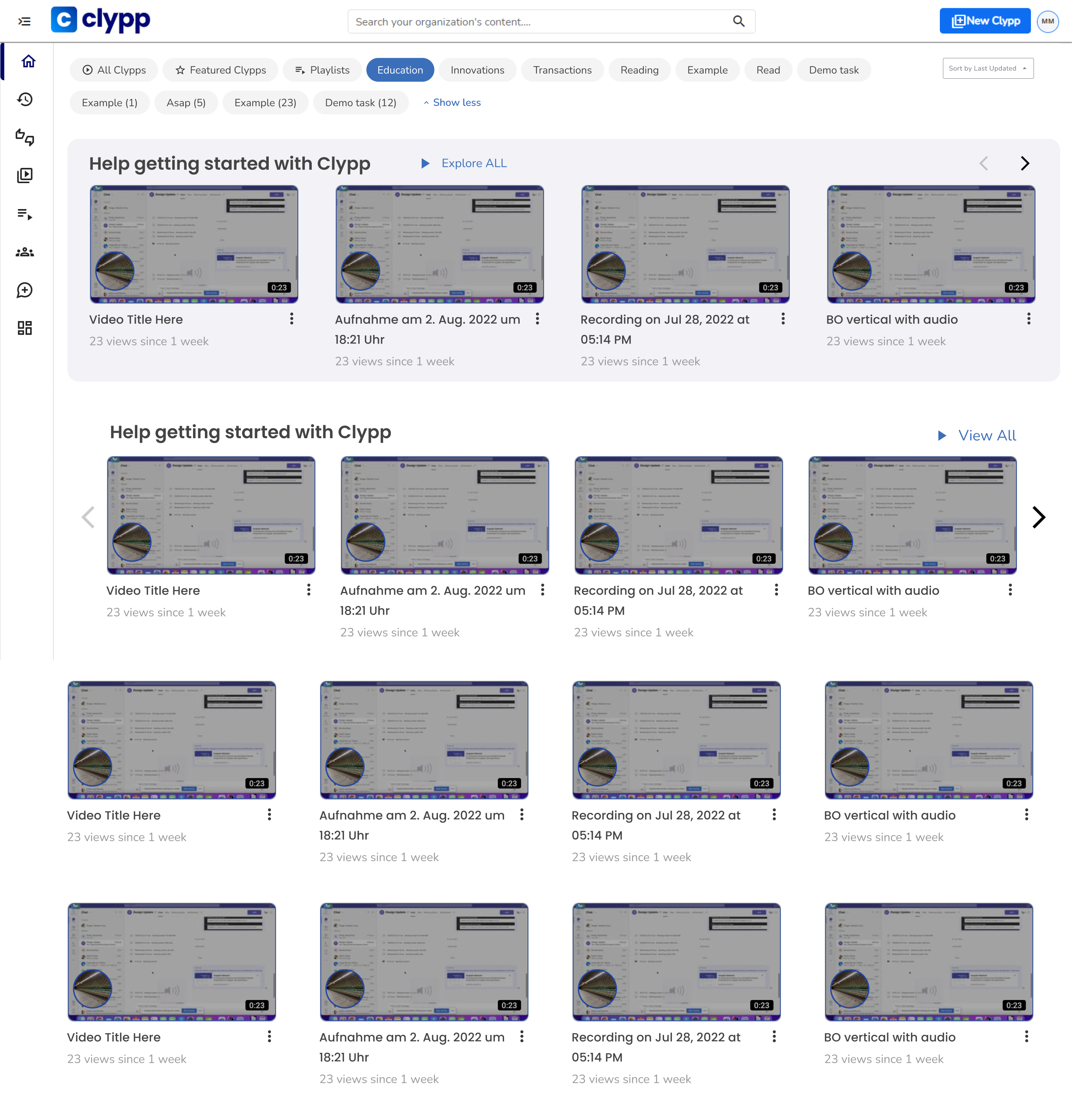Toggle the Demo task (12) tag filter
Viewport: 1072px width, 1120px height.
tap(360, 103)
